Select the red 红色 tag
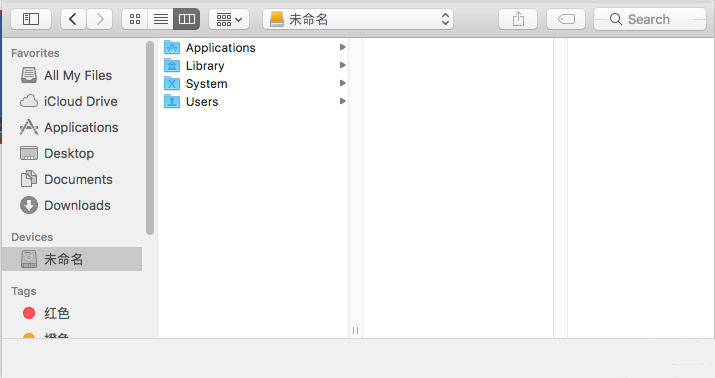The image size is (715, 378). tap(57, 313)
